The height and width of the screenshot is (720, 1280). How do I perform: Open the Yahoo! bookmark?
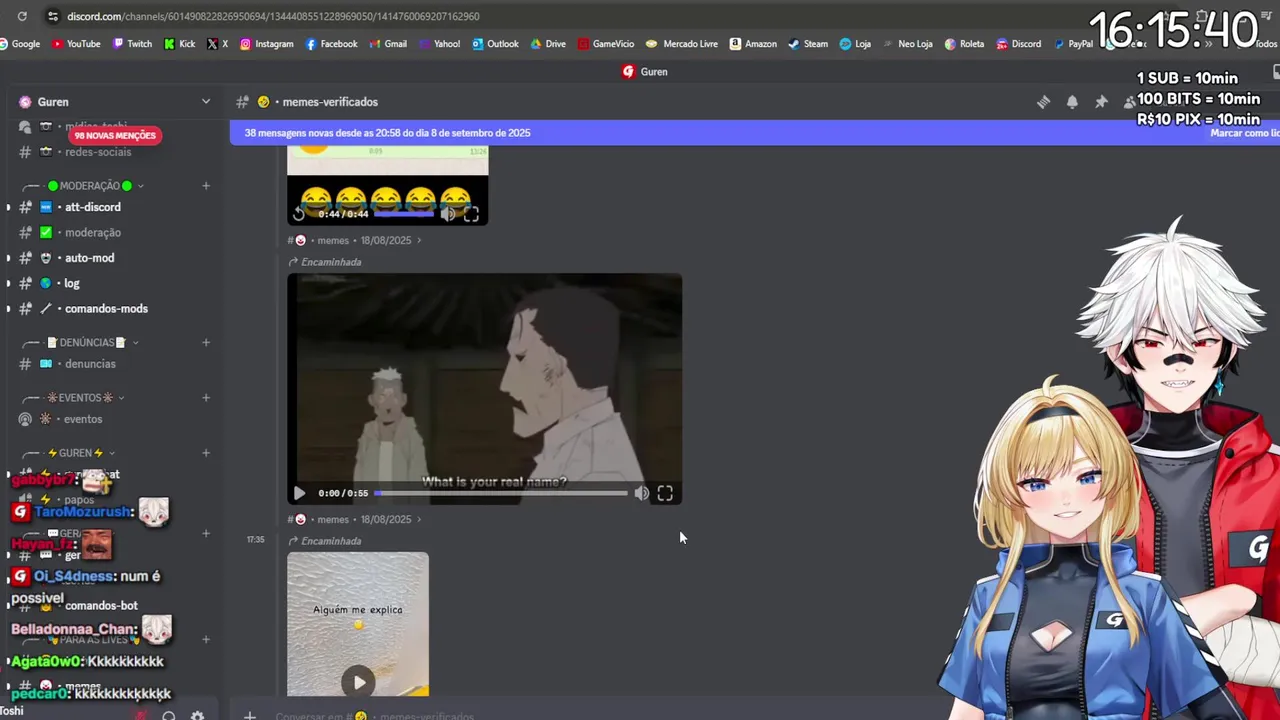[439, 44]
